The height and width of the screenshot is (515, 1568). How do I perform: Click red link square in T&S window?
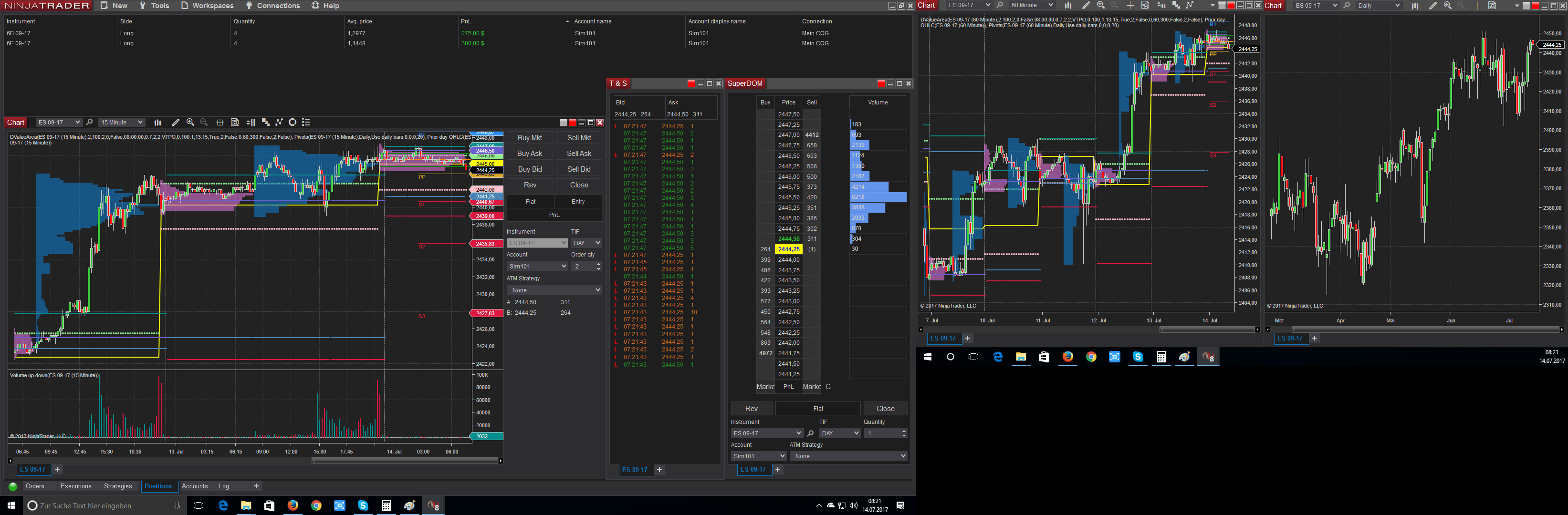(691, 84)
